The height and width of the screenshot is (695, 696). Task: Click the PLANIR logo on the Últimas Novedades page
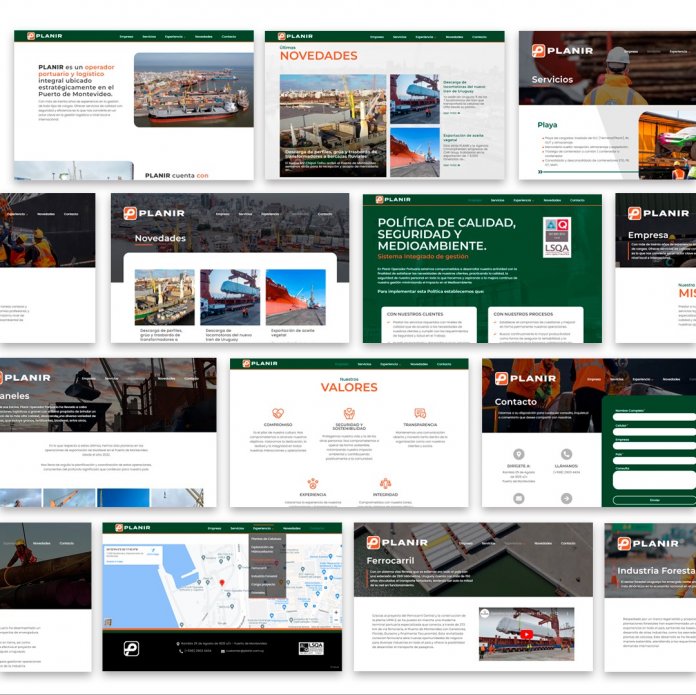(295, 36)
